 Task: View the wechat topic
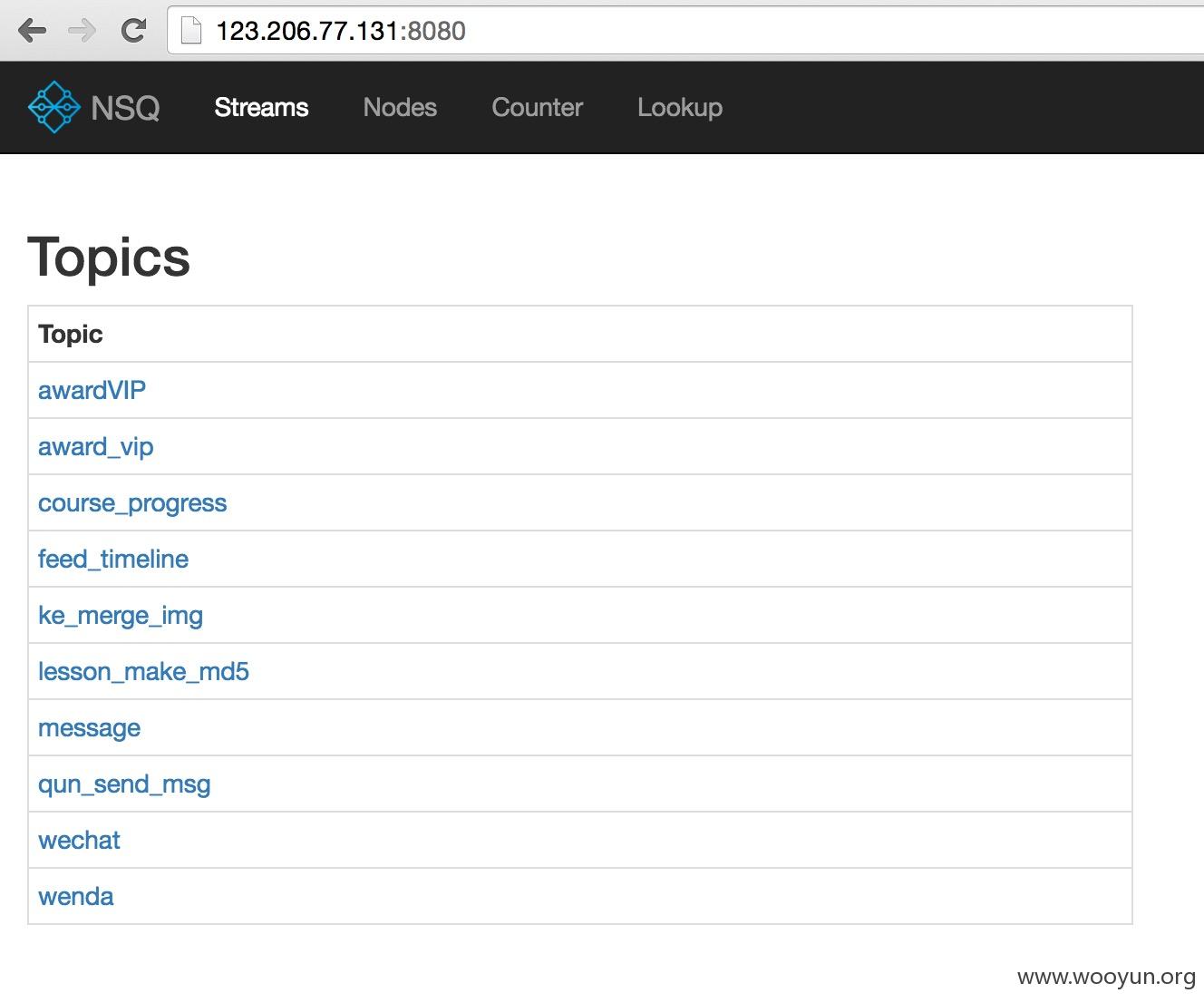pos(79,840)
